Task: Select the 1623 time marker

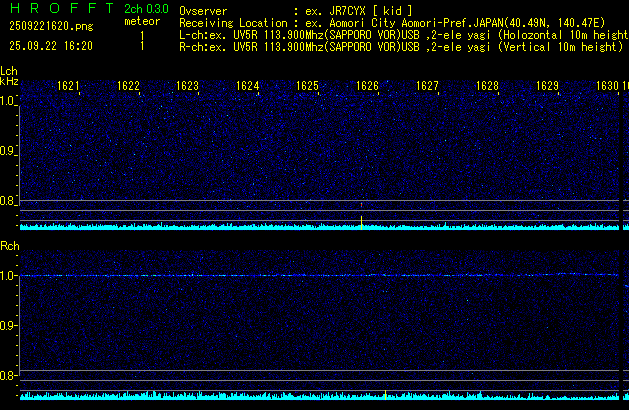Action: click(188, 86)
